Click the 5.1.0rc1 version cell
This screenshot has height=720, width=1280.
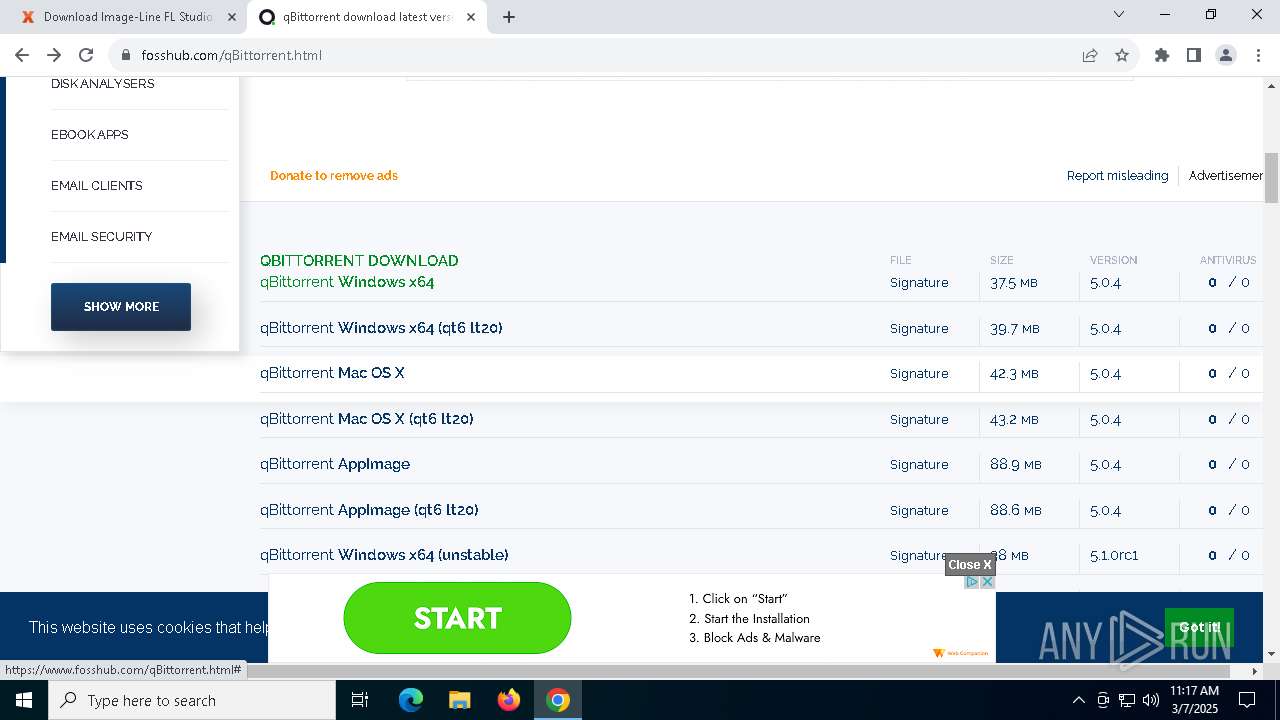click(x=1114, y=556)
